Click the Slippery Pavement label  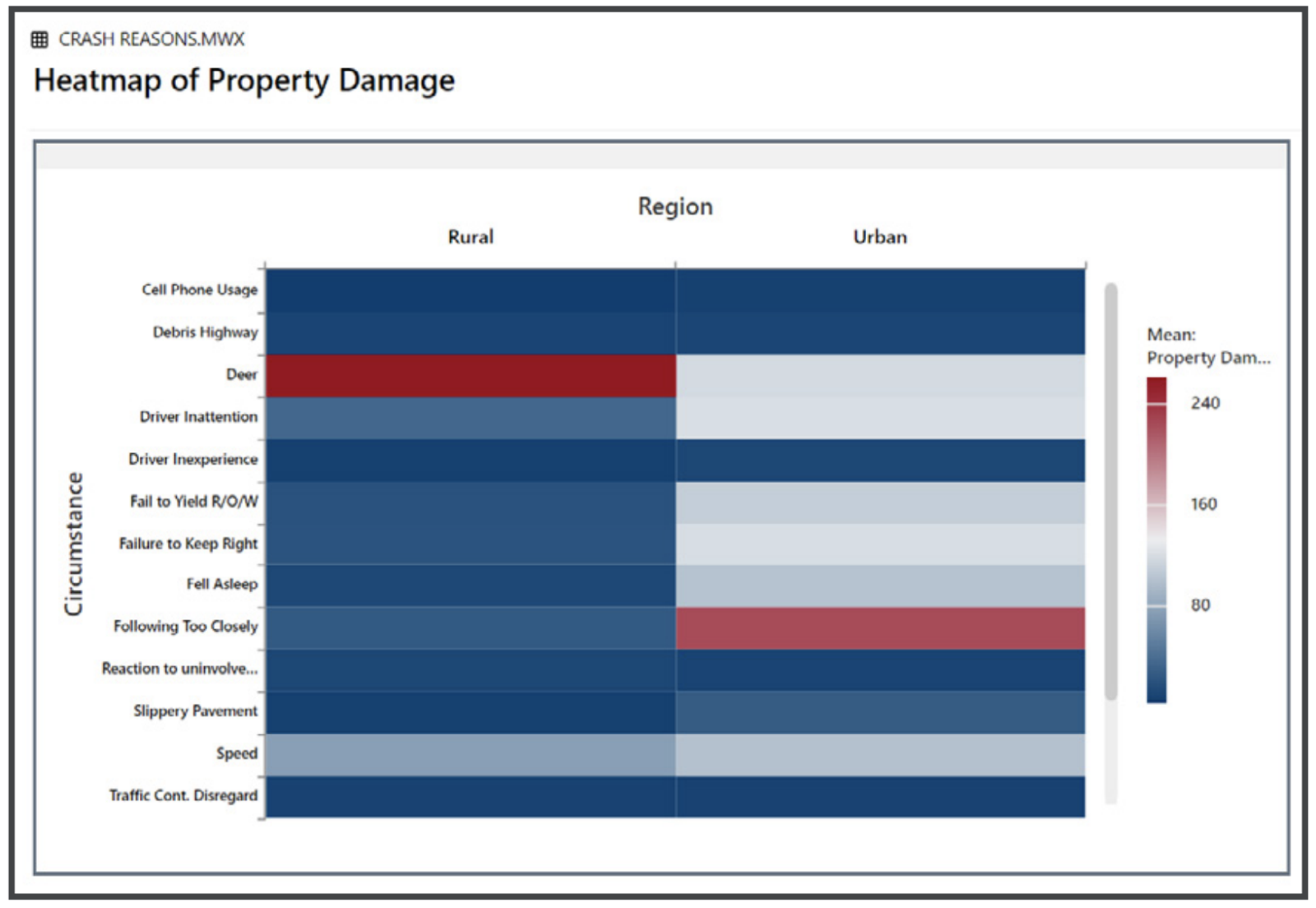[x=195, y=711]
